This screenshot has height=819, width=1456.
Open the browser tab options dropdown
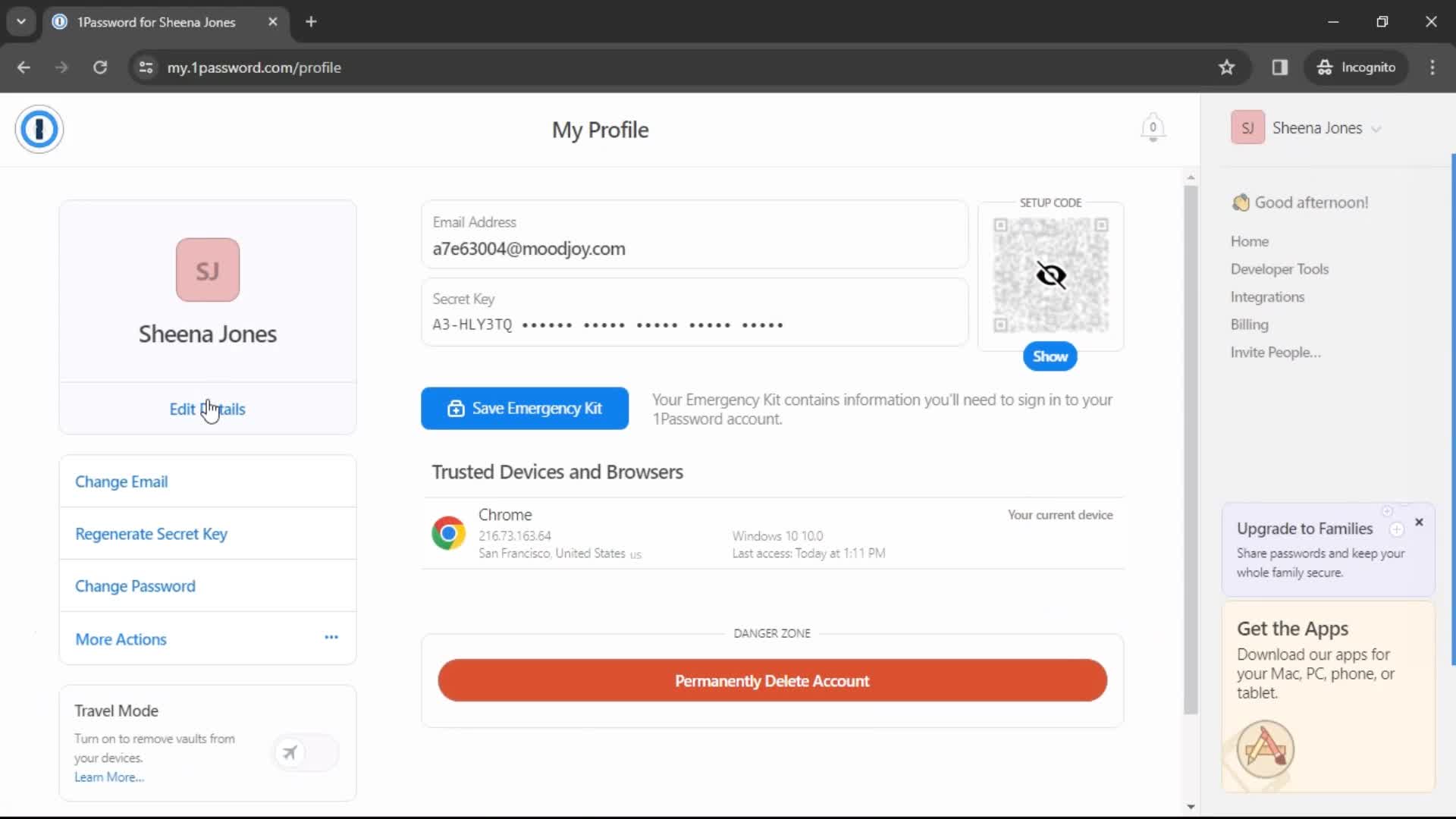[21, 22]
